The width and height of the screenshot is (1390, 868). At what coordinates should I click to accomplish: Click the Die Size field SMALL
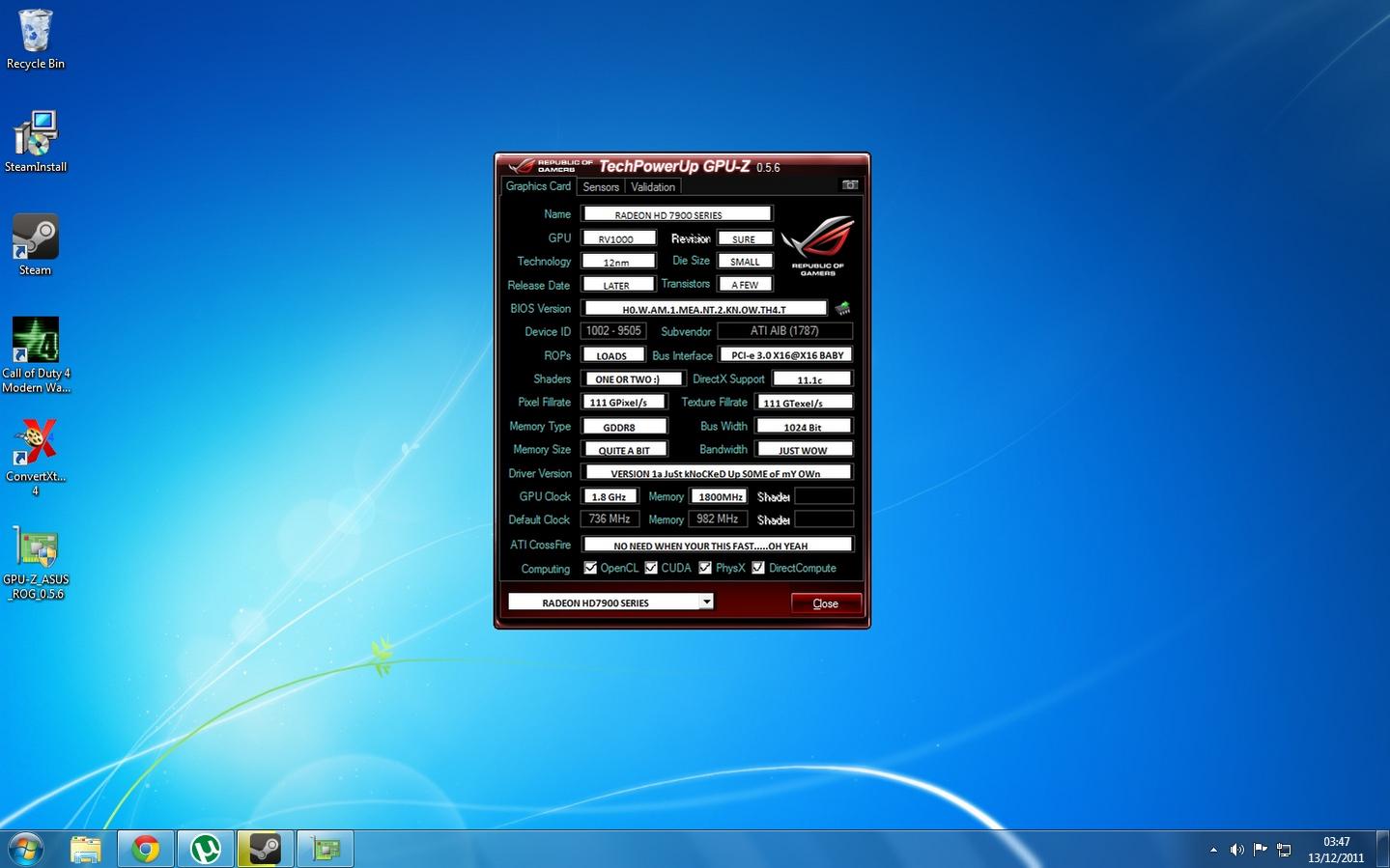(x=745, y=262)
